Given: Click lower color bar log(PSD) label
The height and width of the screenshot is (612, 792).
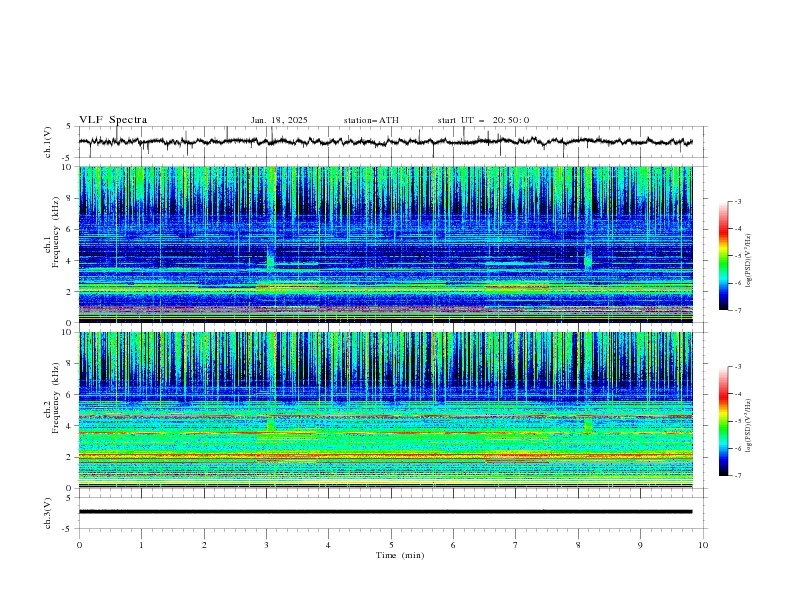Looking at the screenshot, I should [749, 426].
